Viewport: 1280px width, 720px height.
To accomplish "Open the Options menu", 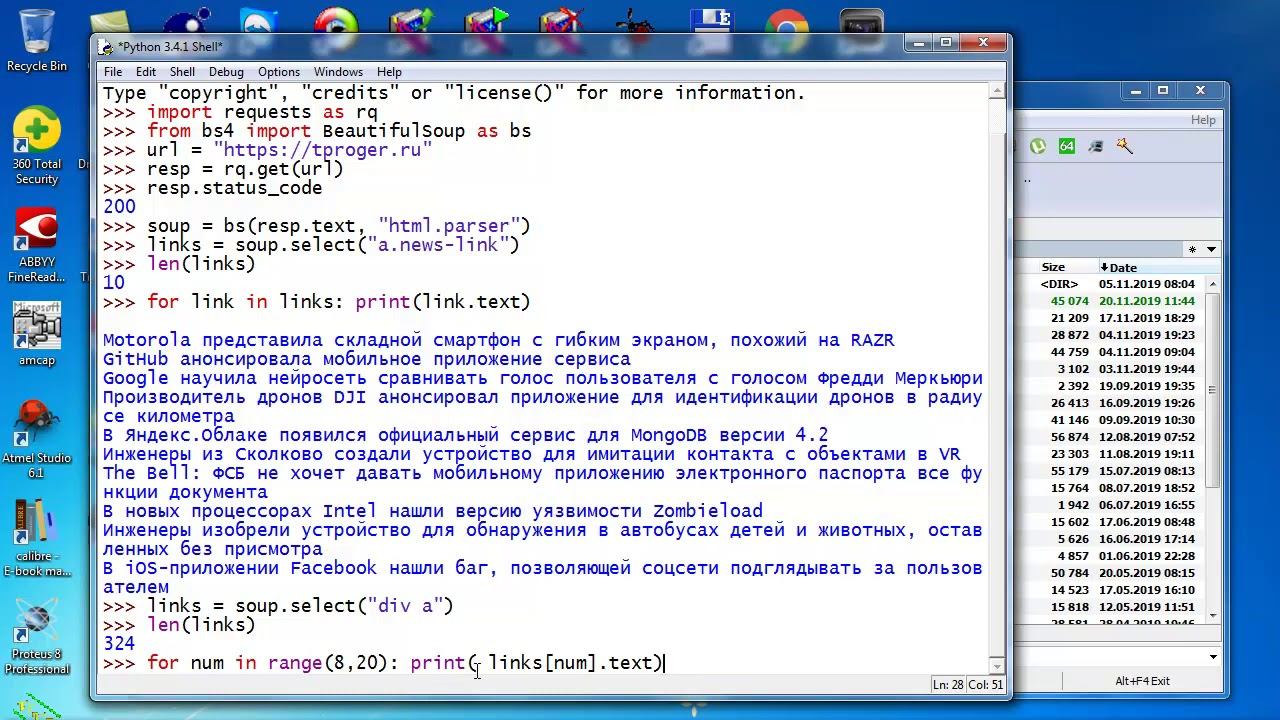I will coord(279,72).
